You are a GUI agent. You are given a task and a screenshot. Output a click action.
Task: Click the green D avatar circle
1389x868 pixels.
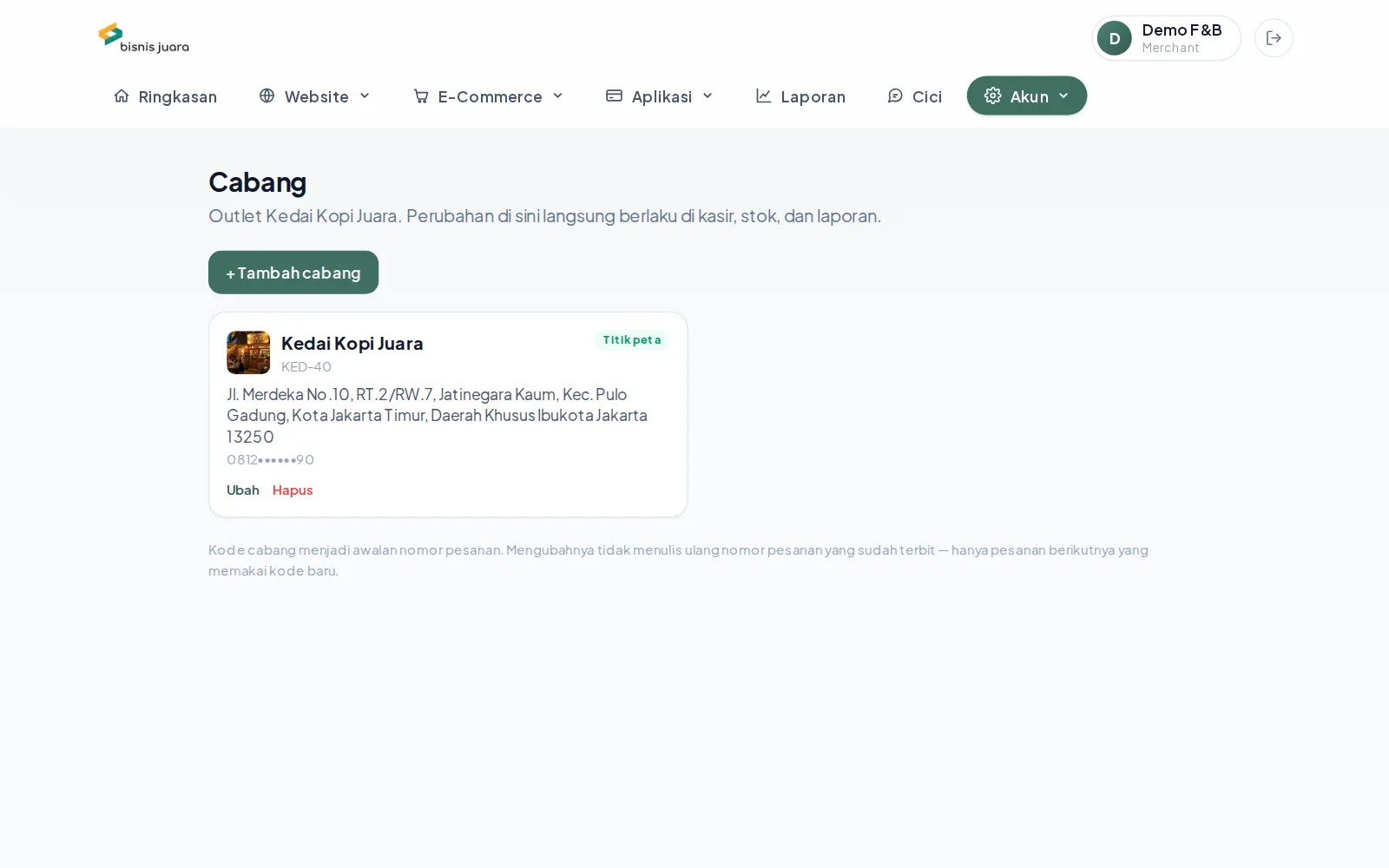[x=1115, y=38]
